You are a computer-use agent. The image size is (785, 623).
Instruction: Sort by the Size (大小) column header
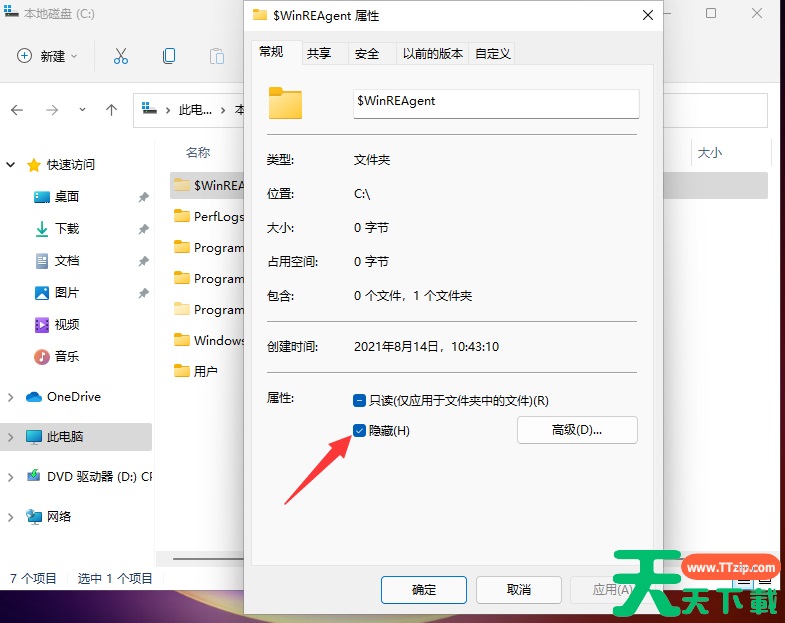[709, 153]
